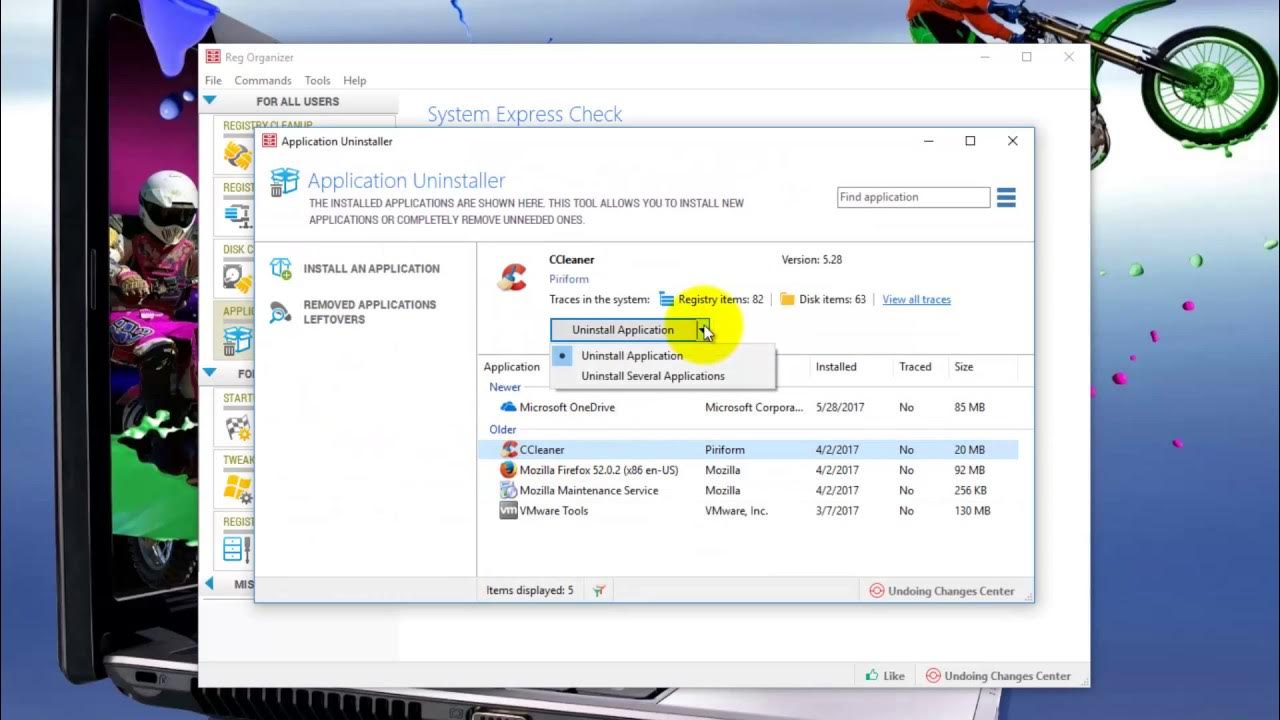This screenshot has height=720, width=1280.
Task: Expand the Misc section arrow in sidebar
Action: [x=209, y=584]
